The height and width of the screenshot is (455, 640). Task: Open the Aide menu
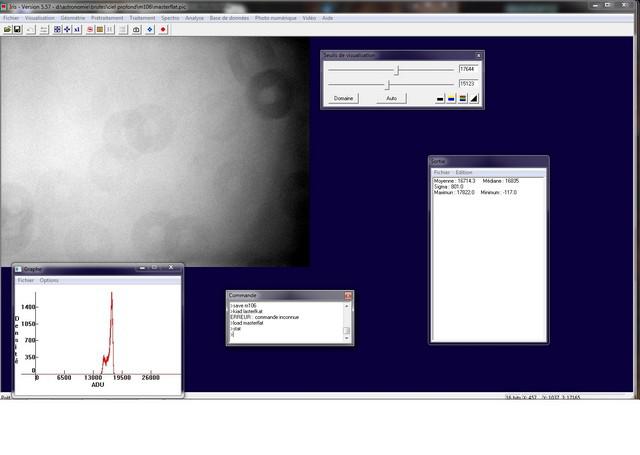tap(327, 18)
